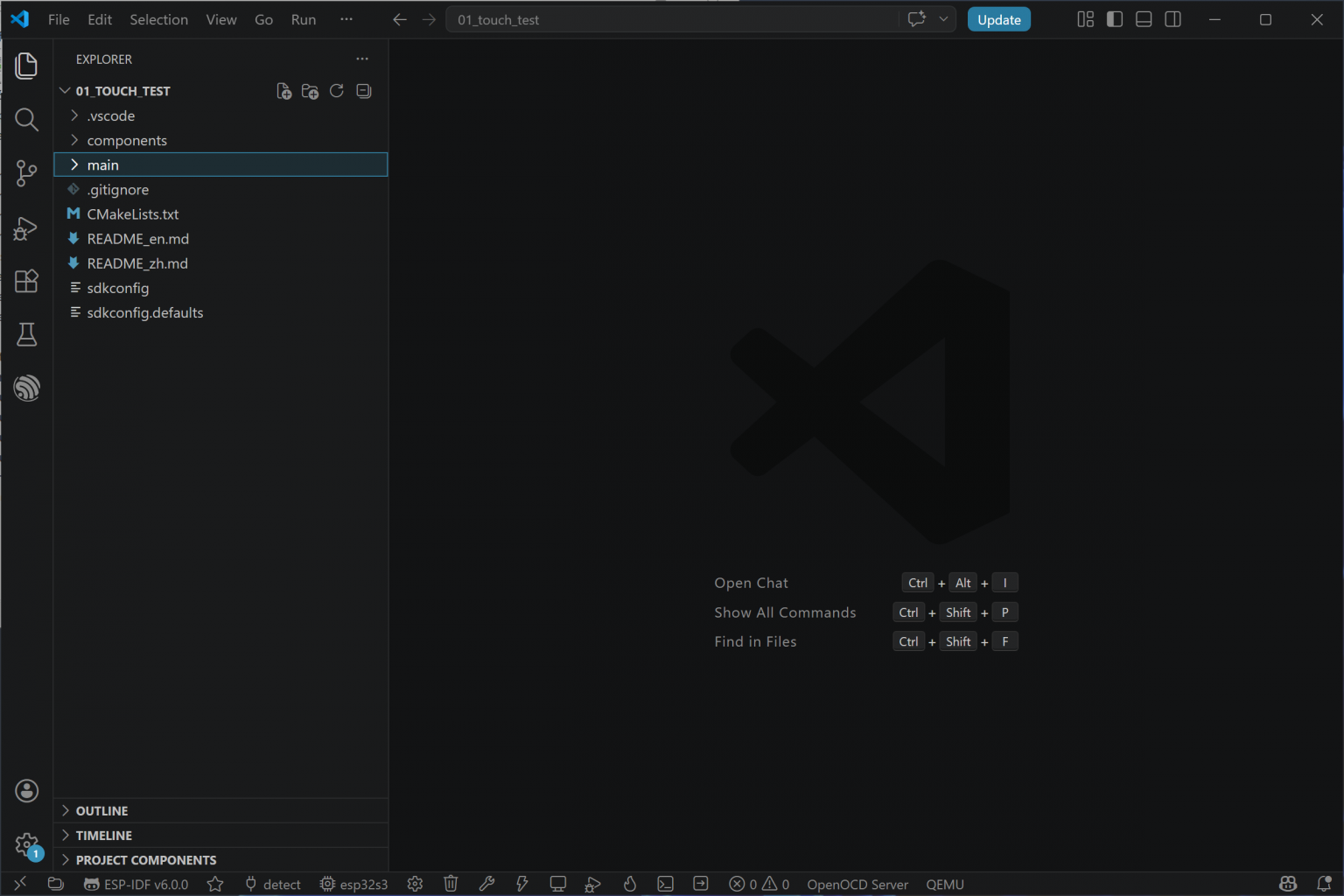The image size is (1344, 896).
Task: Open the Extensions view in activity bar
Action: coord(26,281)
